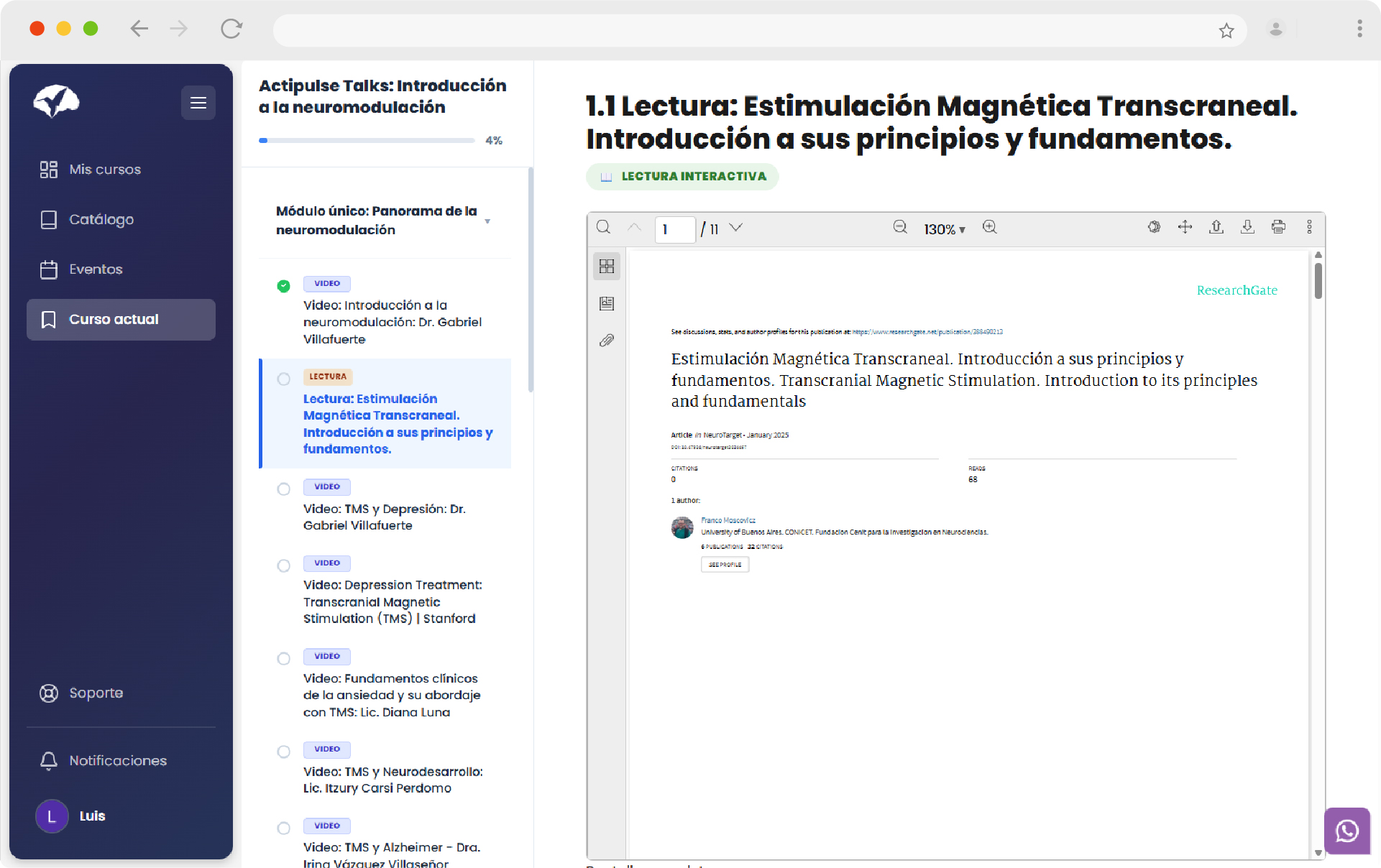This screenshot has height=868, width=1381.
Task: Click author name Franco Moscovicz
Action: pos(728,520)
